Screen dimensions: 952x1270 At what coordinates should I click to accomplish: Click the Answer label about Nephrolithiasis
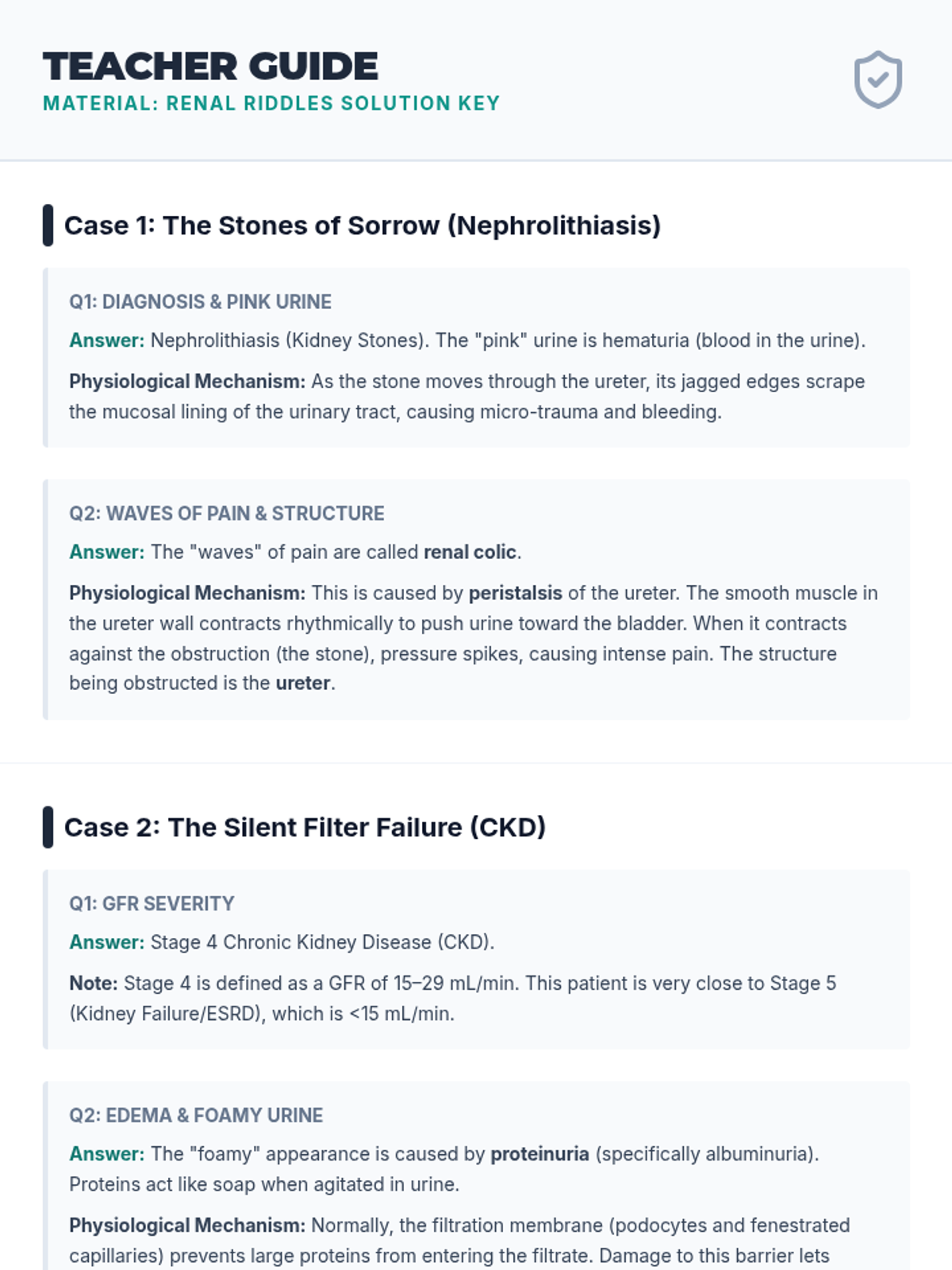click(106, 341)
